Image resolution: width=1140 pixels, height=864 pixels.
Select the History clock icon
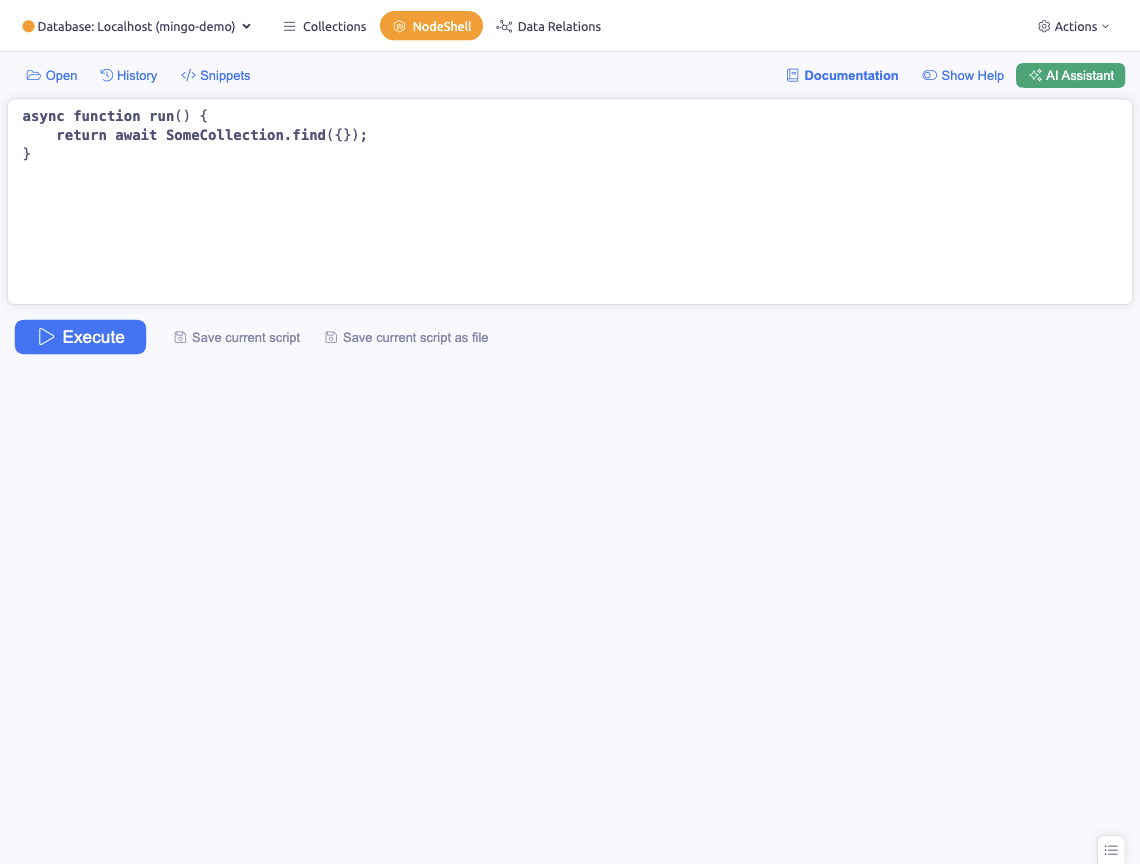pyautogui.click(x=104, y=75)
